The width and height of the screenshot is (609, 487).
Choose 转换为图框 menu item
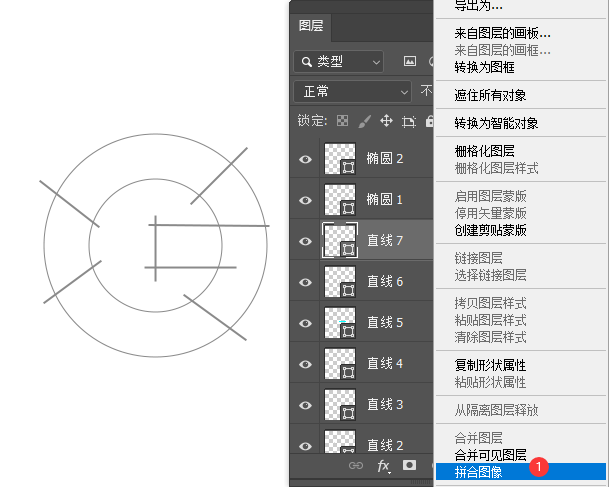(485, 67)
